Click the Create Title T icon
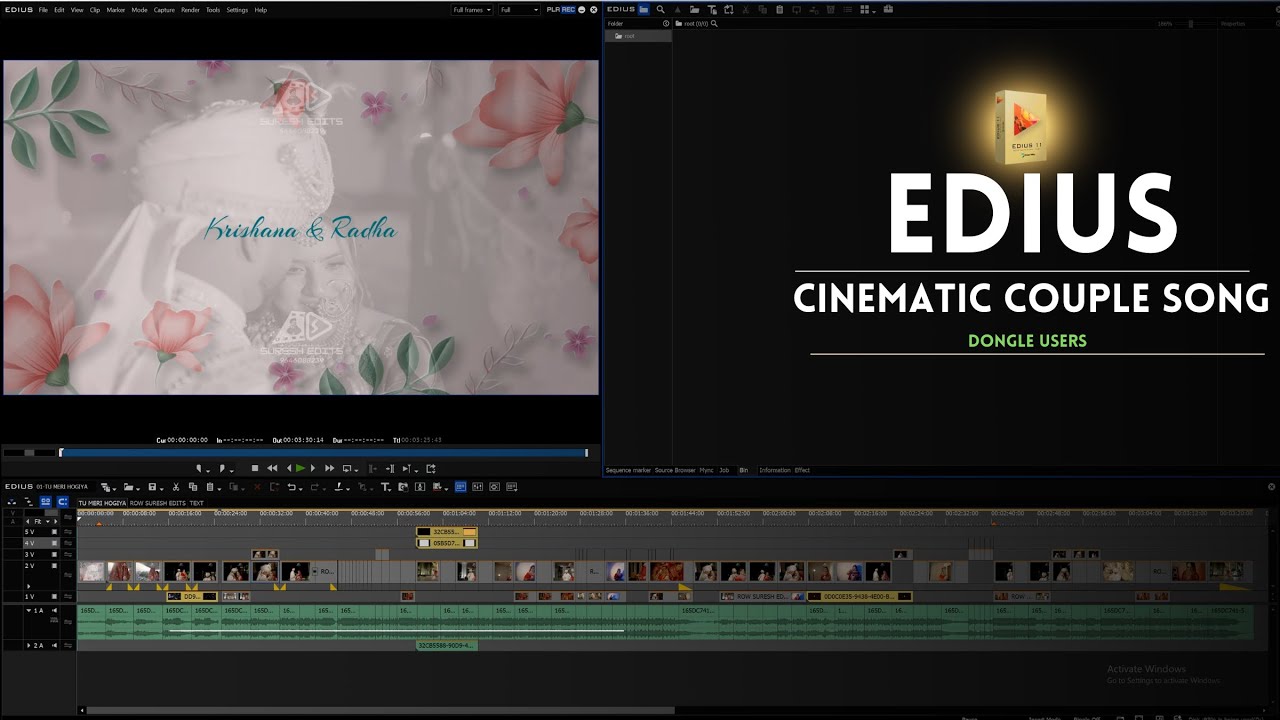 [x=385, y=487]
